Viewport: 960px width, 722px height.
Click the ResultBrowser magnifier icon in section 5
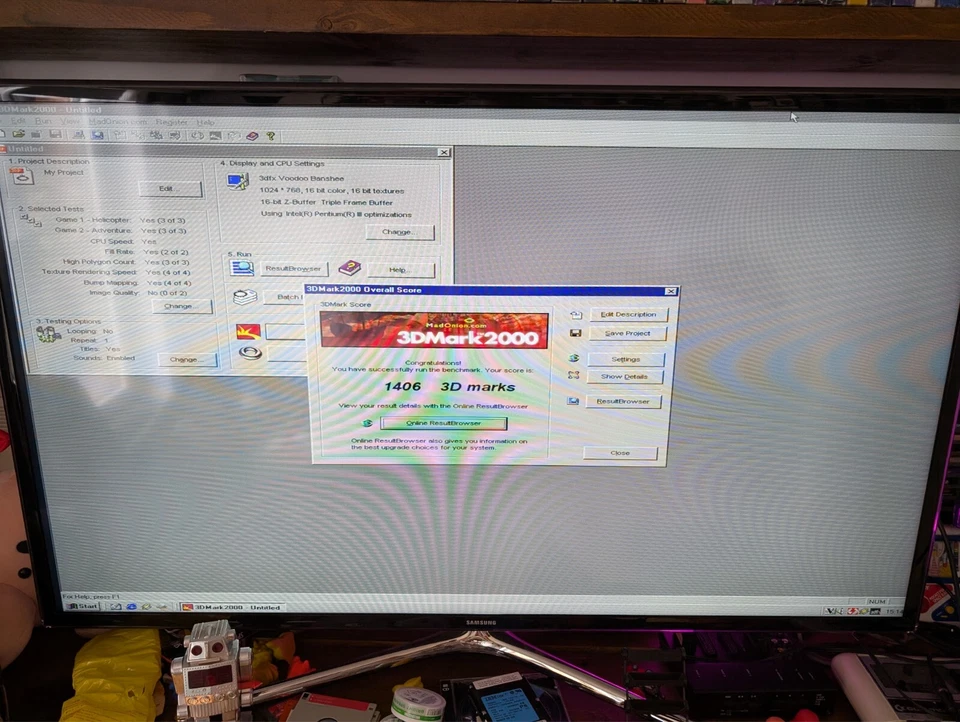pos(242,268)
